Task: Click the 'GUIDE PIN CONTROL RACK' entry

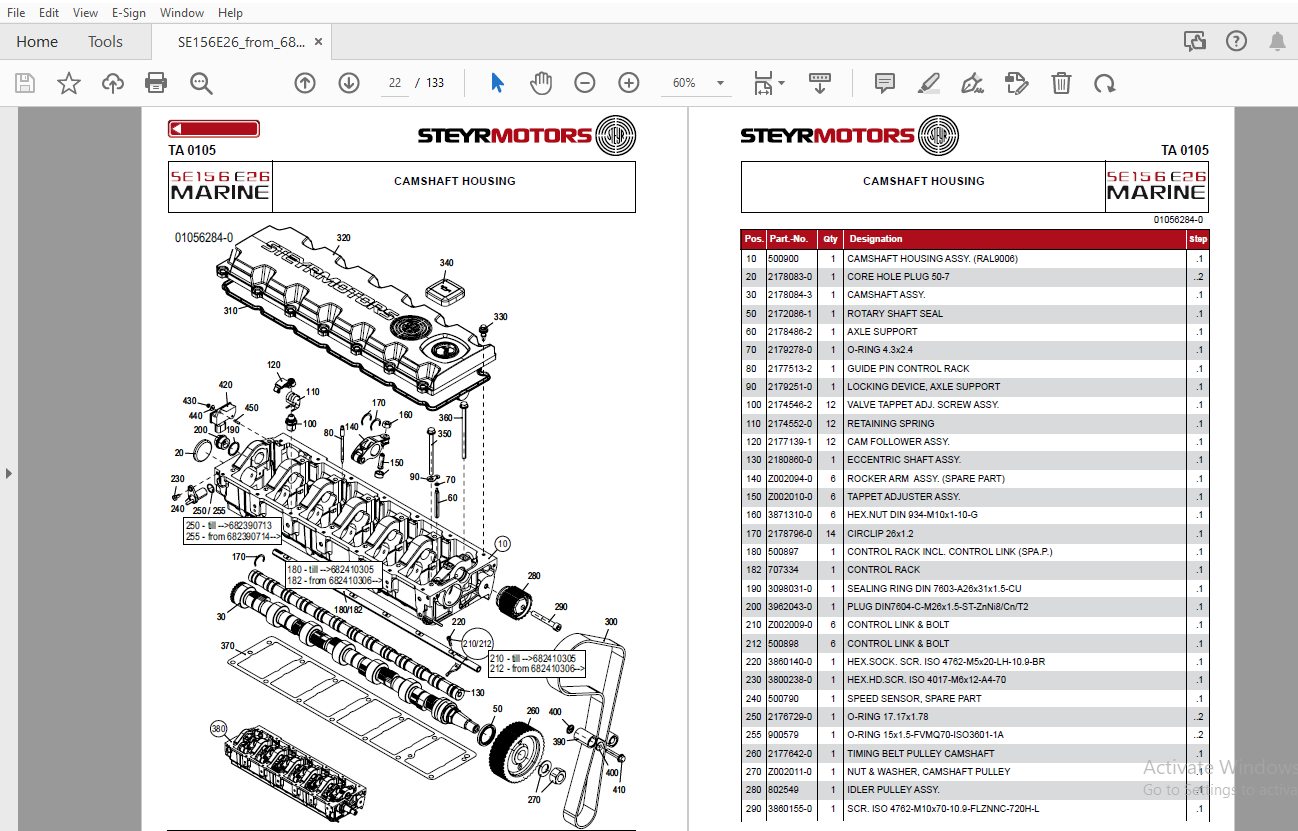Action: 908,368
